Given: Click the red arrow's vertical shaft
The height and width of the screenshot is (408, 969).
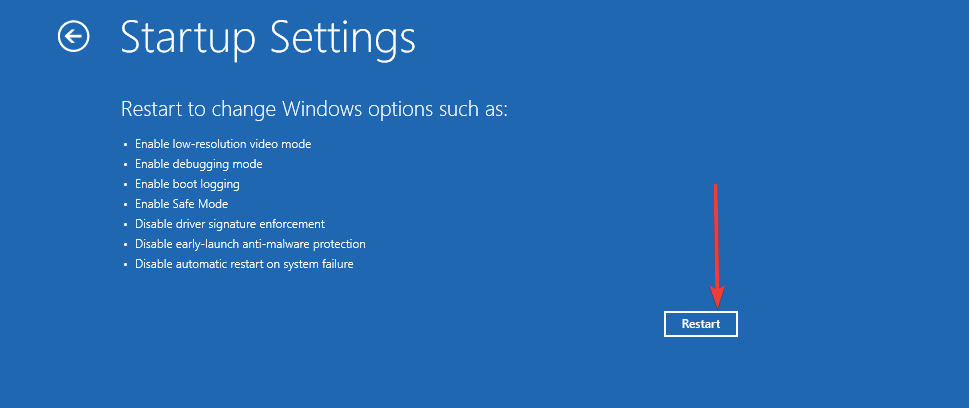Looking at the screenshot, I should pos(716,236).
